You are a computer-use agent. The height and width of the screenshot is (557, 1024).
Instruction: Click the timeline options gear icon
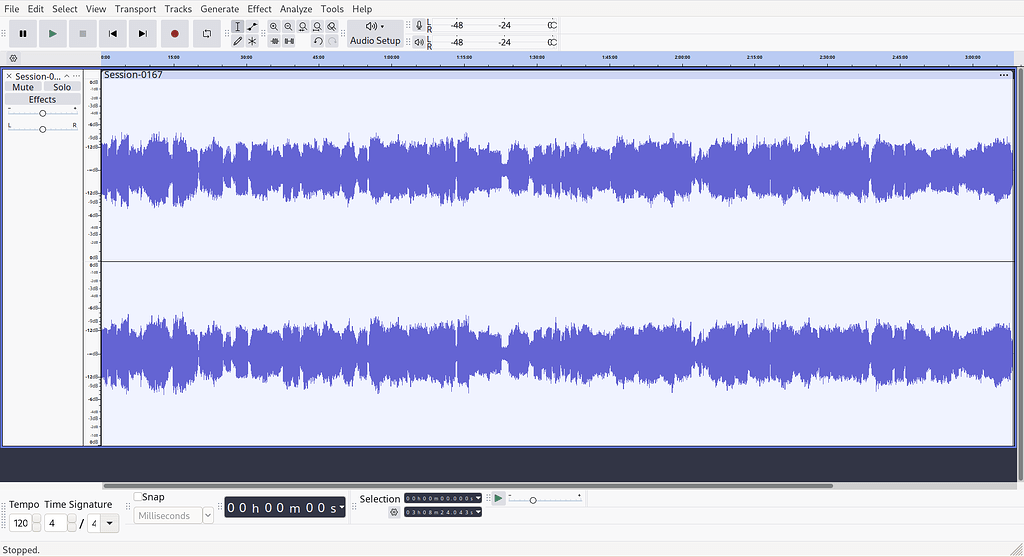pyautogui.click(x=13, y=58)
